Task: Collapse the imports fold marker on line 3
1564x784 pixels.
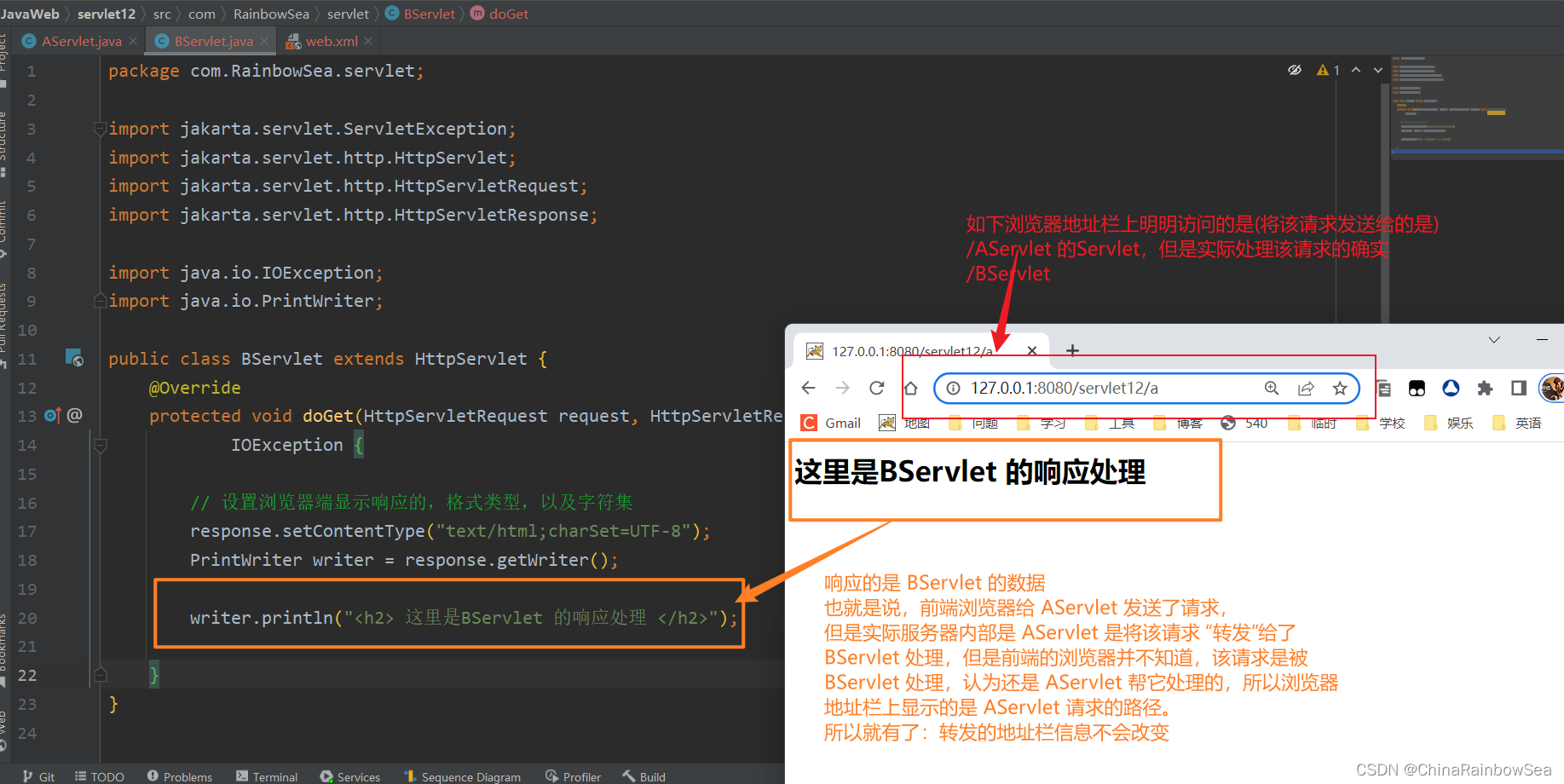Action: tap(100, 129)
